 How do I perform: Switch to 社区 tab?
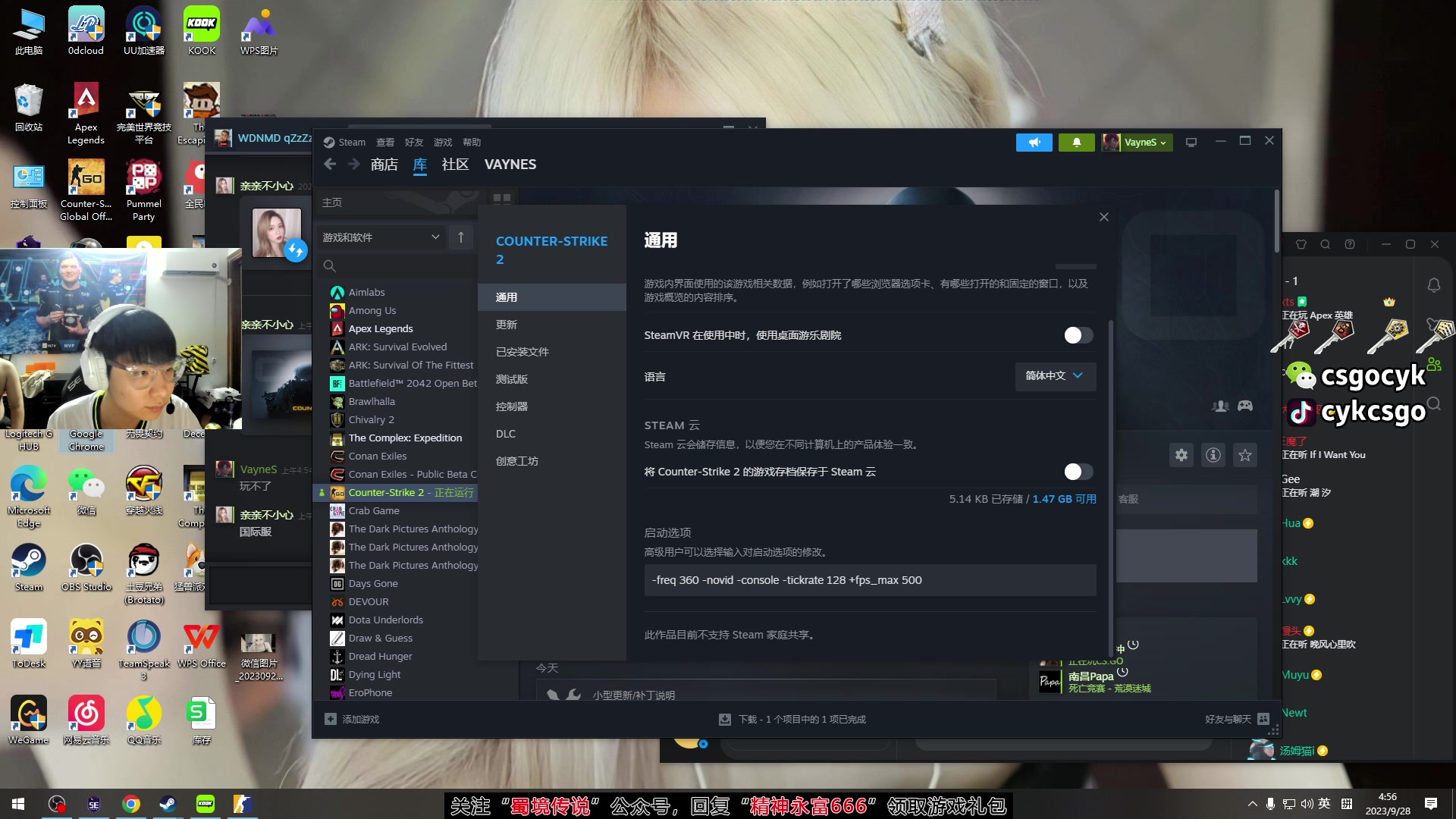pyautogui.click(x=455, y=165)
